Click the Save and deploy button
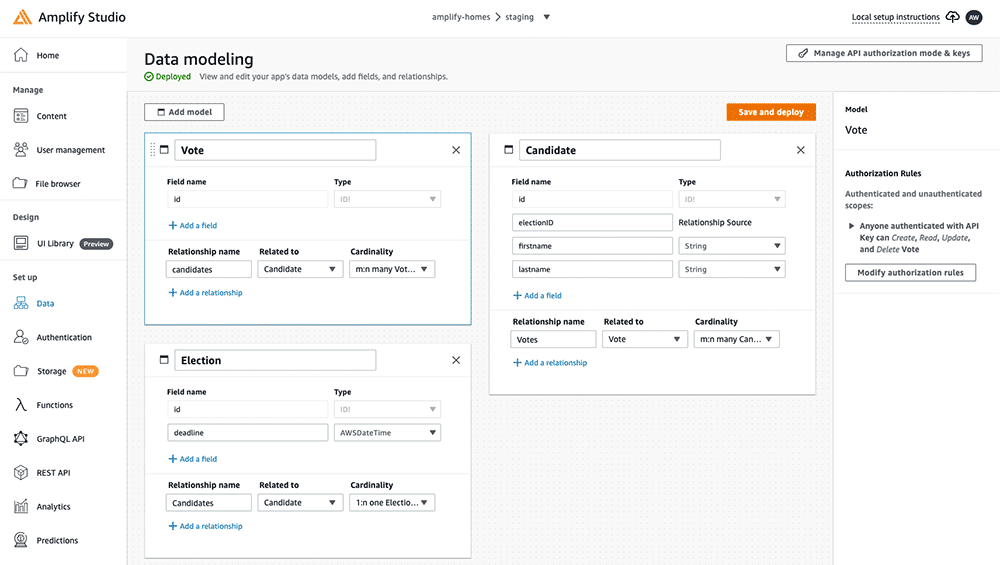The width and height of the screenshot is (1000, 565). pyautogui.click(x=771, y=112)
